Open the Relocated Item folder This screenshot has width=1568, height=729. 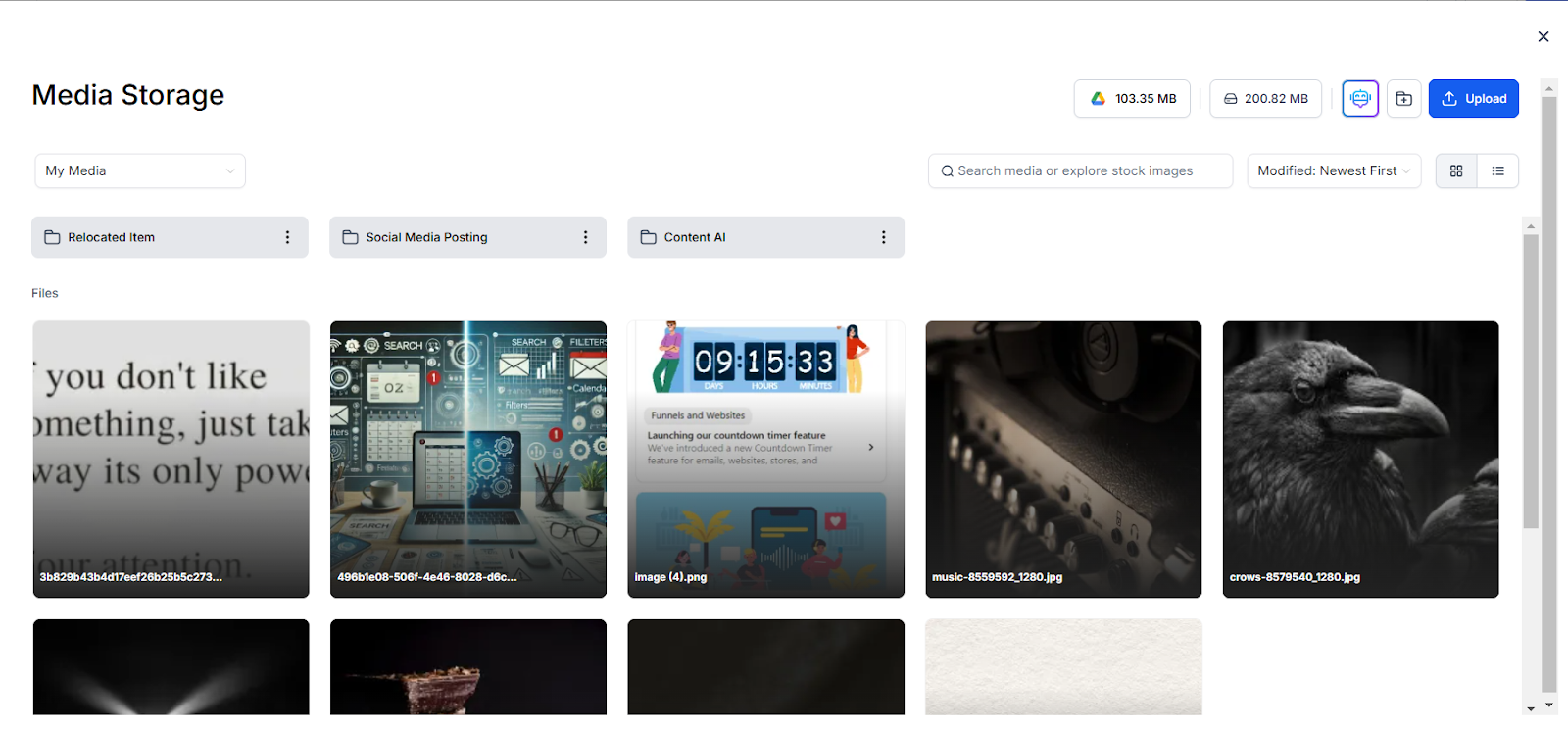coord(170,237)
